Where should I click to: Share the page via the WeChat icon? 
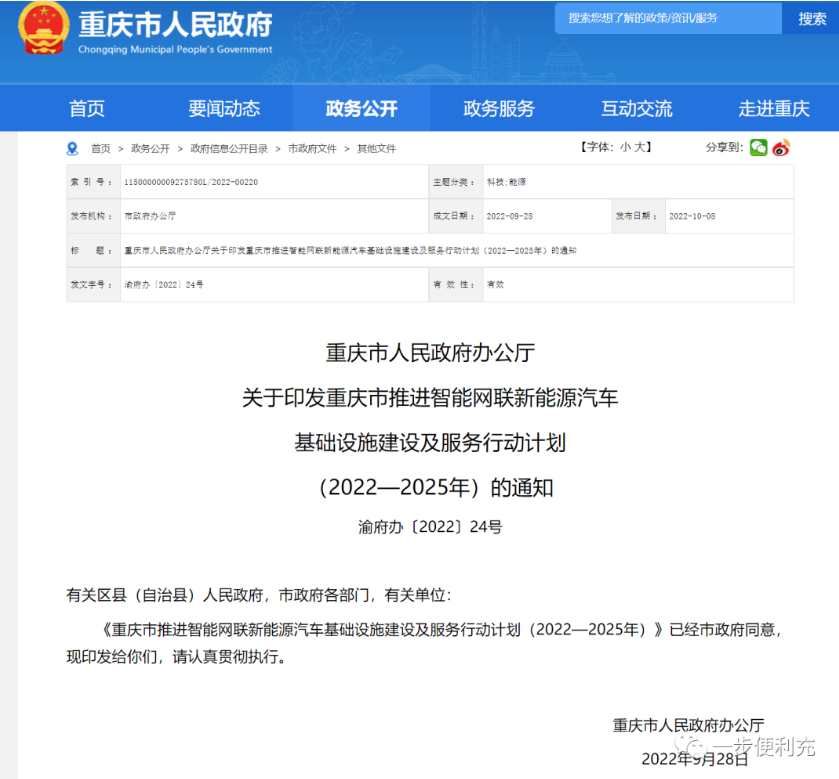tap(759, 148)
